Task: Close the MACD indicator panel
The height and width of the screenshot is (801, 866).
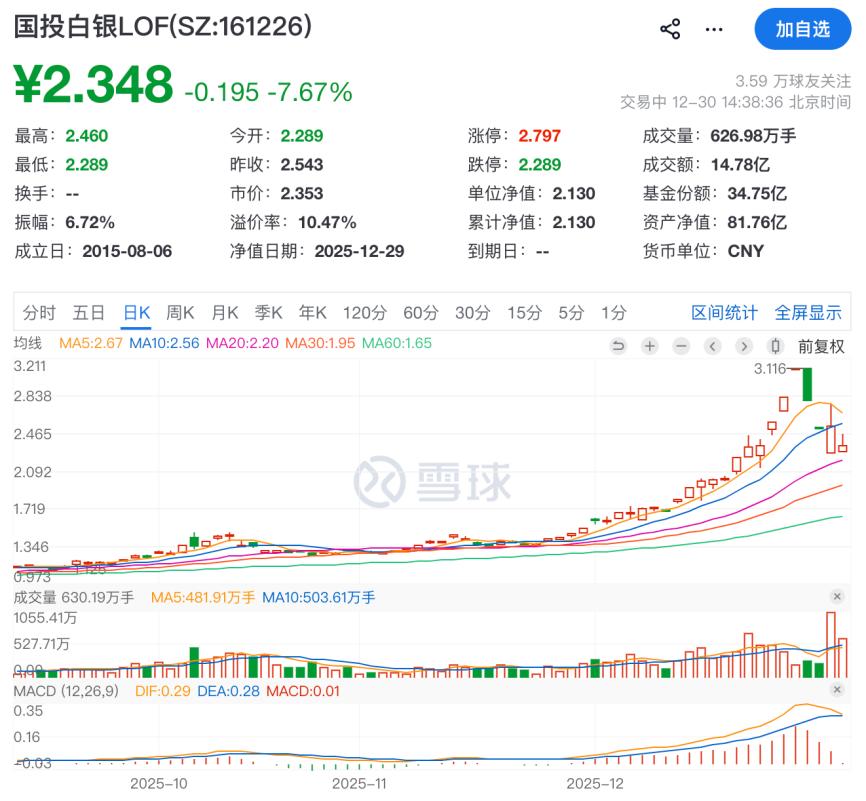Action: [x=838, y=688]
